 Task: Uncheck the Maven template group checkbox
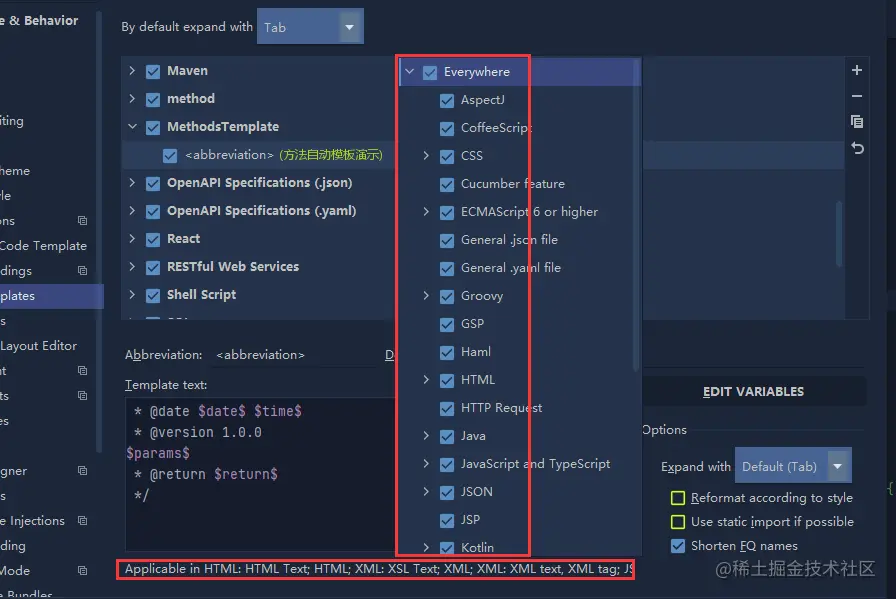pyautogui.click(x=153, y=71)
